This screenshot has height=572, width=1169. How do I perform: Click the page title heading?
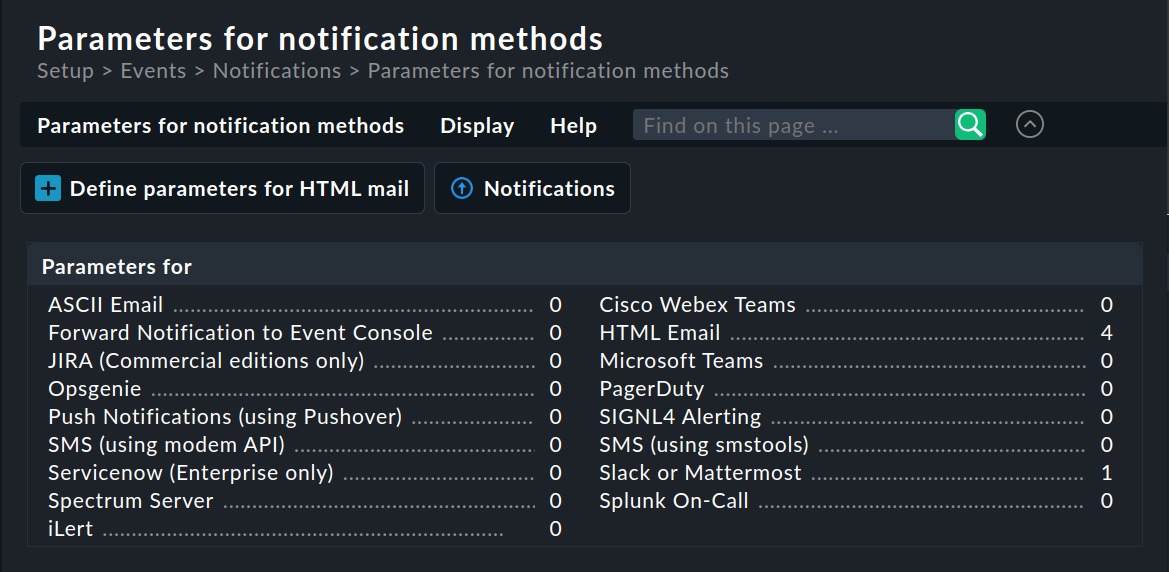coord(320,38)
